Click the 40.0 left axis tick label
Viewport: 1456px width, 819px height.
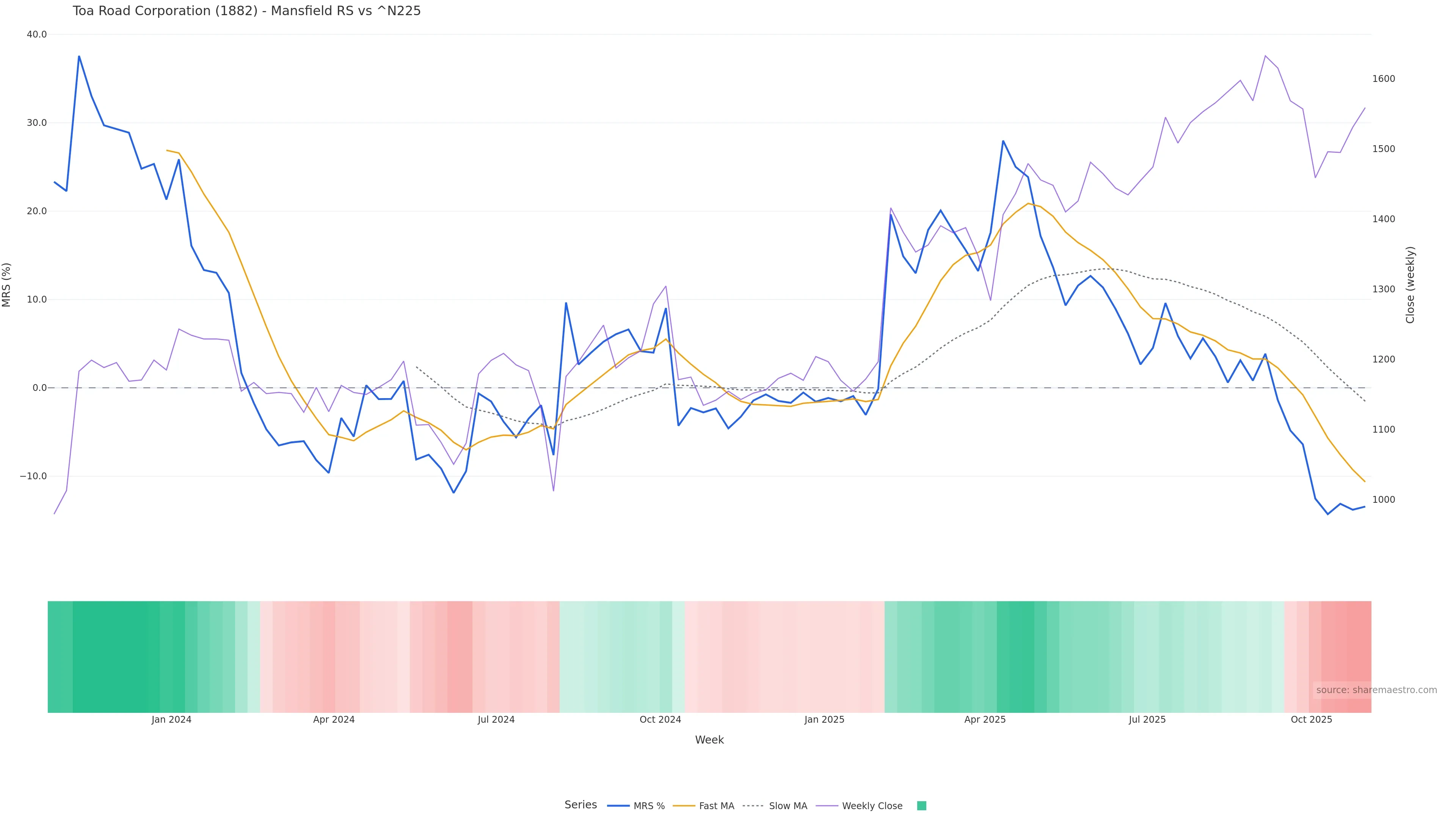[37, 35]
